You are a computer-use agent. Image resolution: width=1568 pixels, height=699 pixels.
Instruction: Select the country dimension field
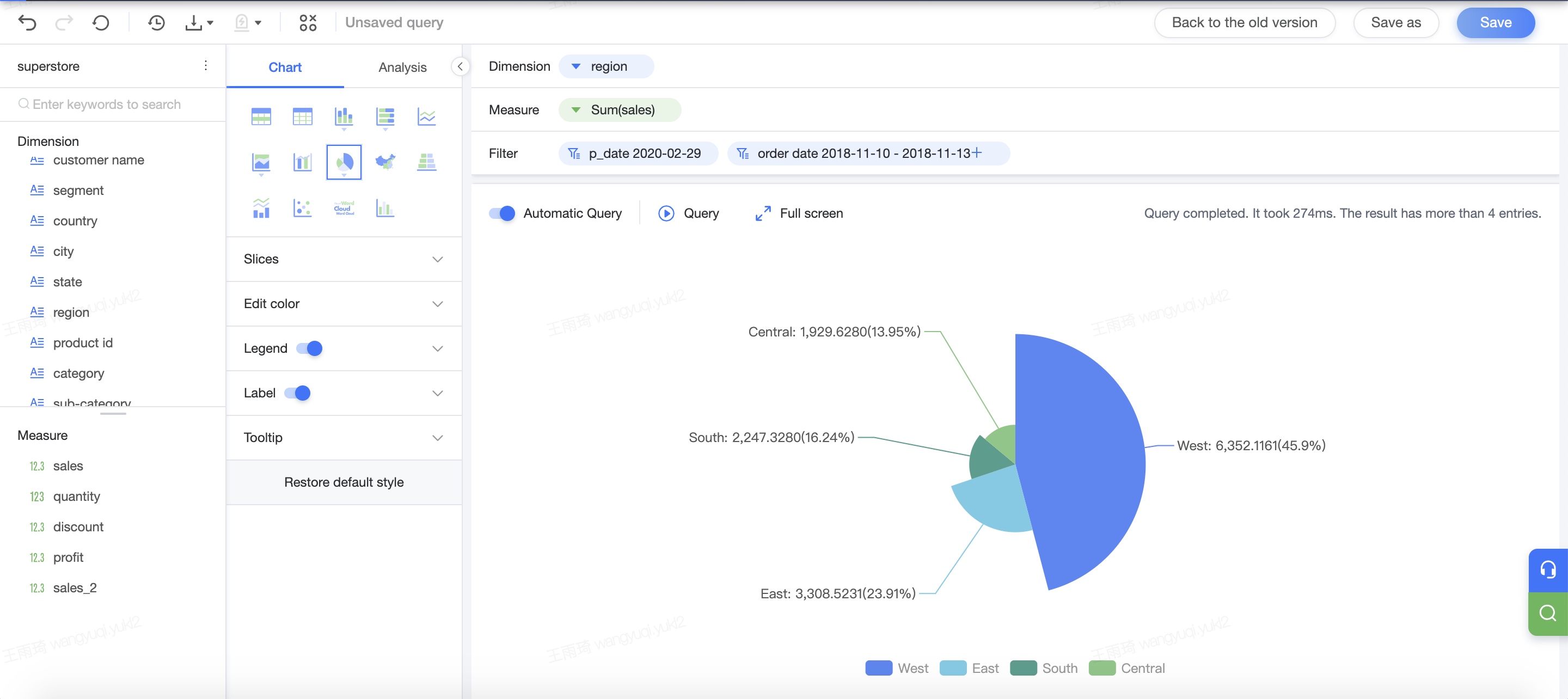(75, 220)
